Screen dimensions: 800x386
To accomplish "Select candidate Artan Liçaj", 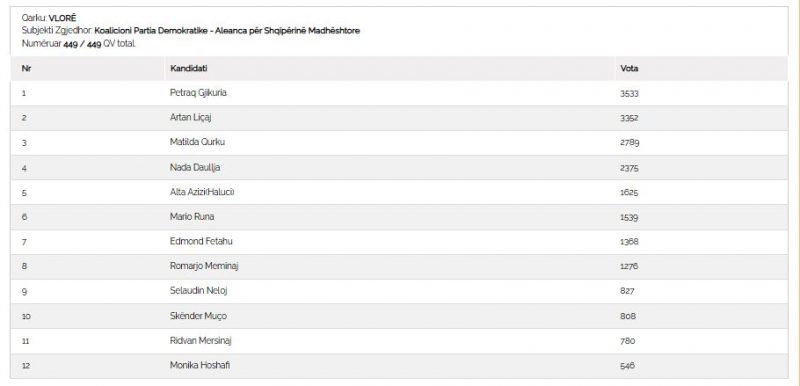I will 190,118.
